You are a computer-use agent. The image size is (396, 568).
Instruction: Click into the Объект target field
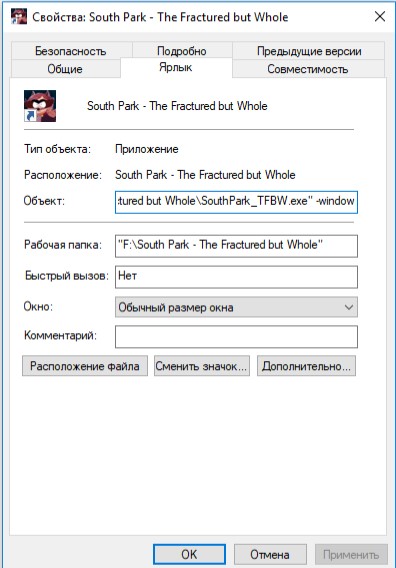(236, 202)
